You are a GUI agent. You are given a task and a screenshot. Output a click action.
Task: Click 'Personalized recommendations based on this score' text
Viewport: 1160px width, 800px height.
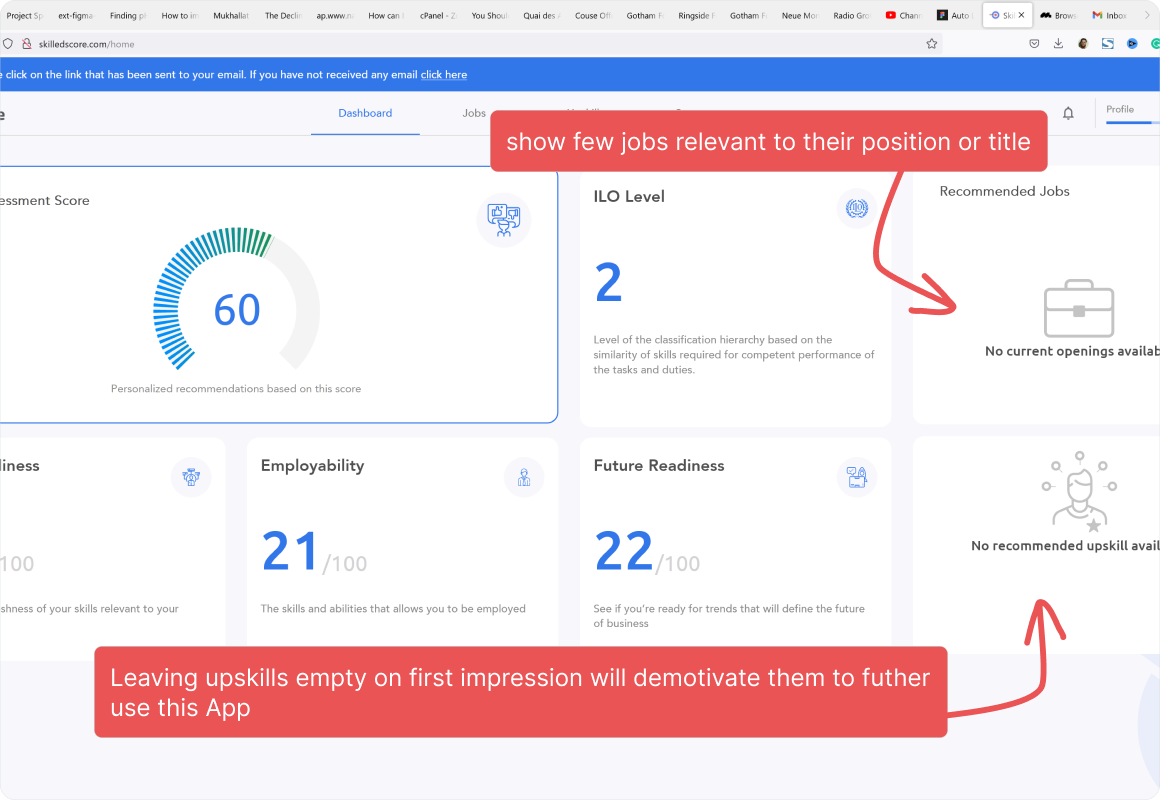236,389
